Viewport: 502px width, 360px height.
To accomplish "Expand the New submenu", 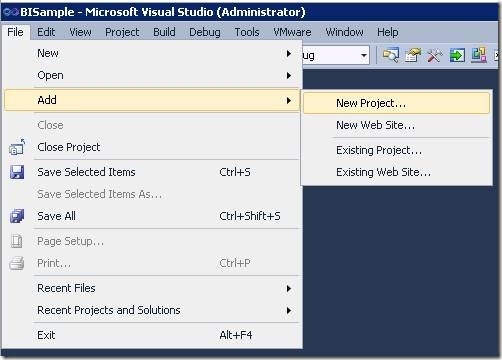I will [x=152, y=53].
